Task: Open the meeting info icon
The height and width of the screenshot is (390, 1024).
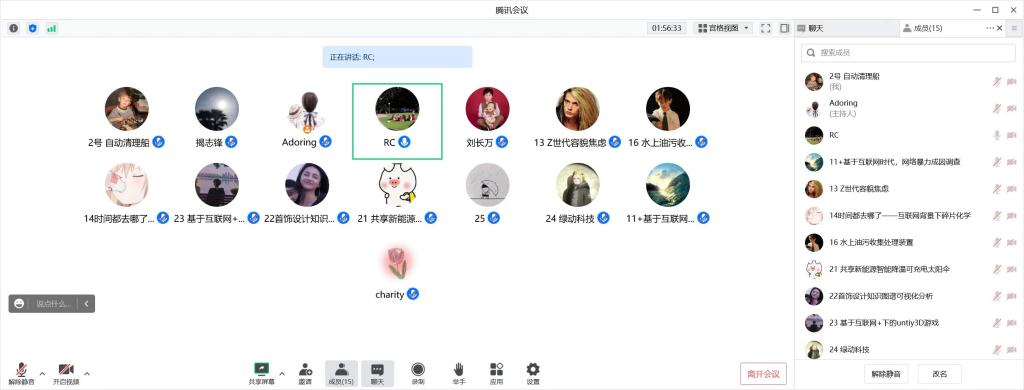Action: point(14,28)
